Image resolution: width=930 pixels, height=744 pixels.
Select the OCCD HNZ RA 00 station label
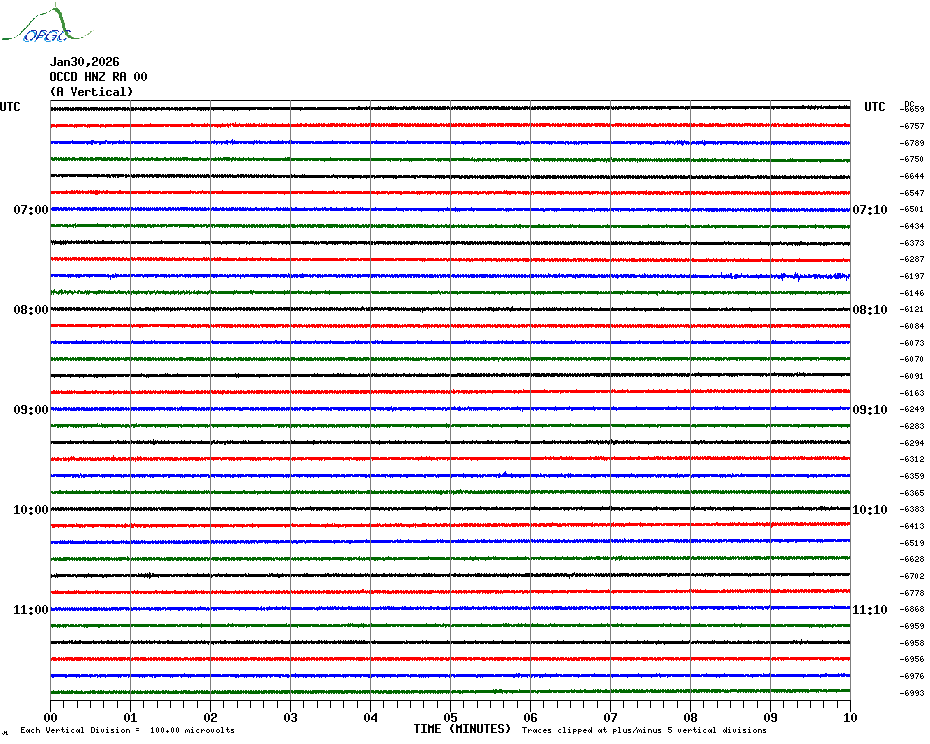pyautogui.click(x=98, y=77)
